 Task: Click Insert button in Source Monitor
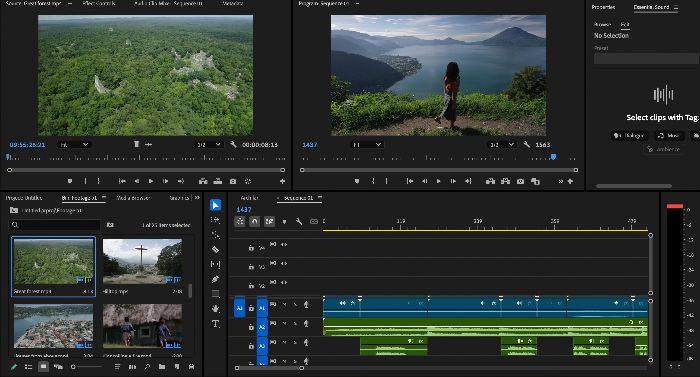203,181
